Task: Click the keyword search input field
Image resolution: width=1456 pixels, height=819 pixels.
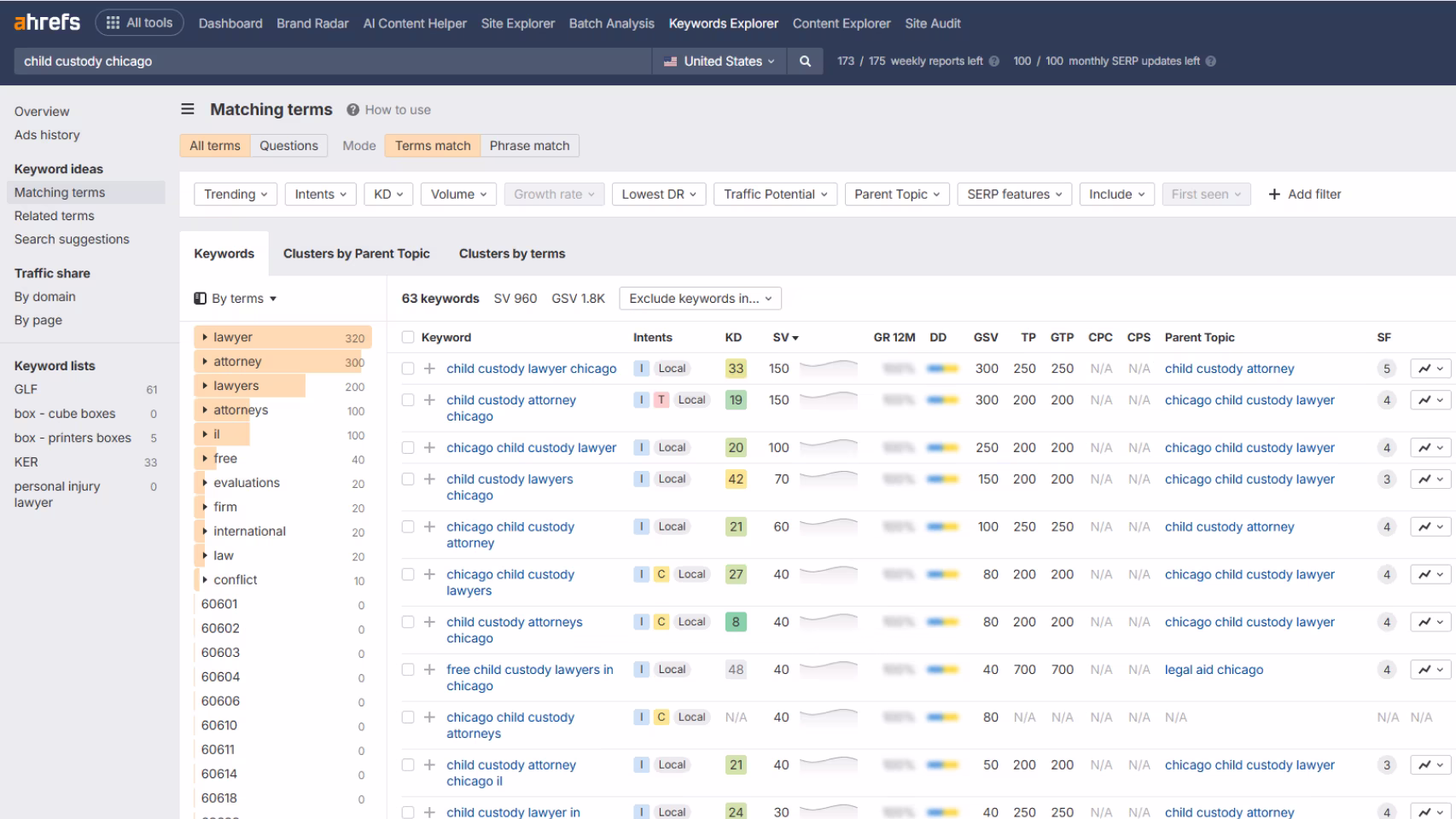Action: 333,61
